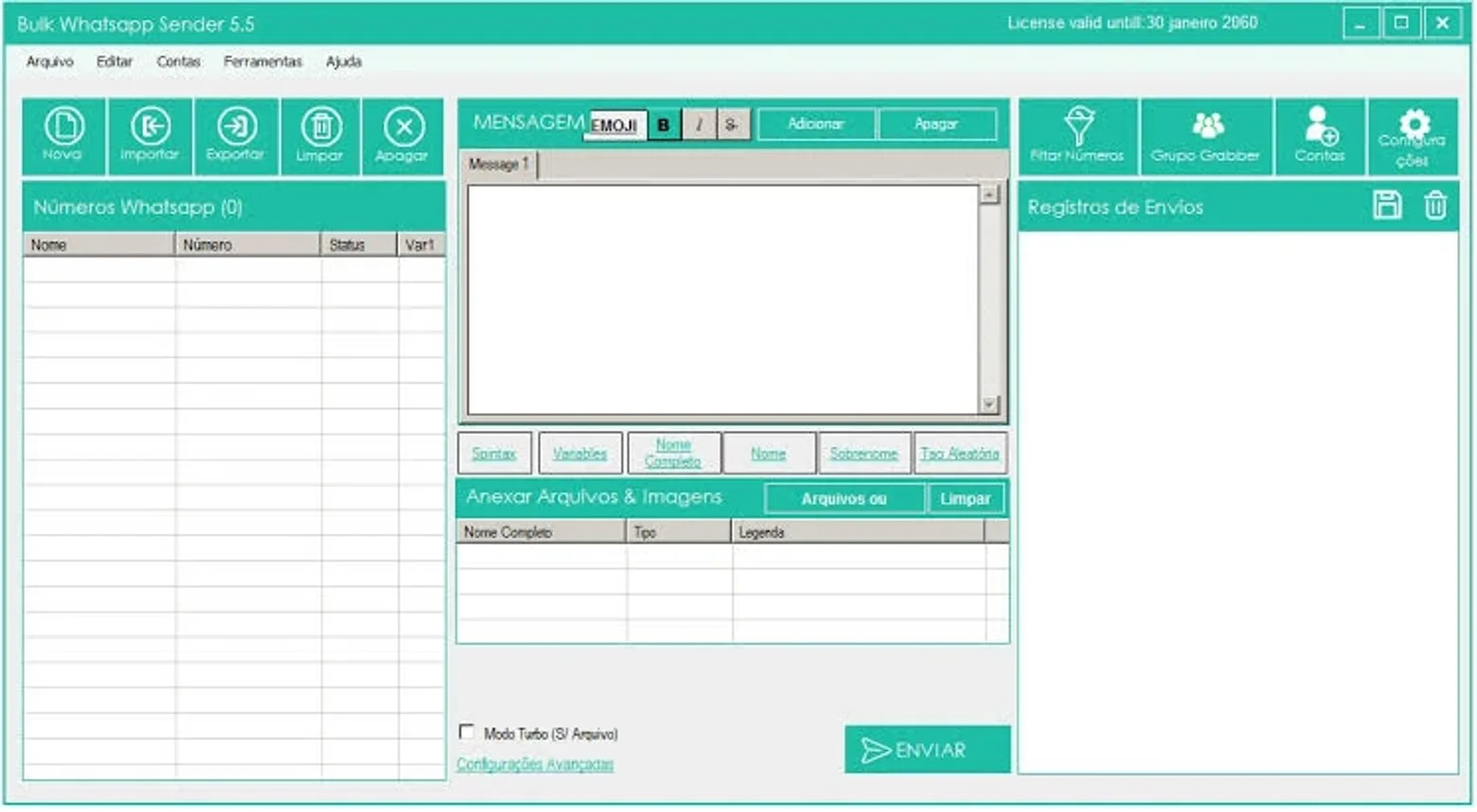The image size is (1477, 812).
Task: Delete Registros de Envios log with trash icon
Action: pyautogui.click(x=1435, y=205)
